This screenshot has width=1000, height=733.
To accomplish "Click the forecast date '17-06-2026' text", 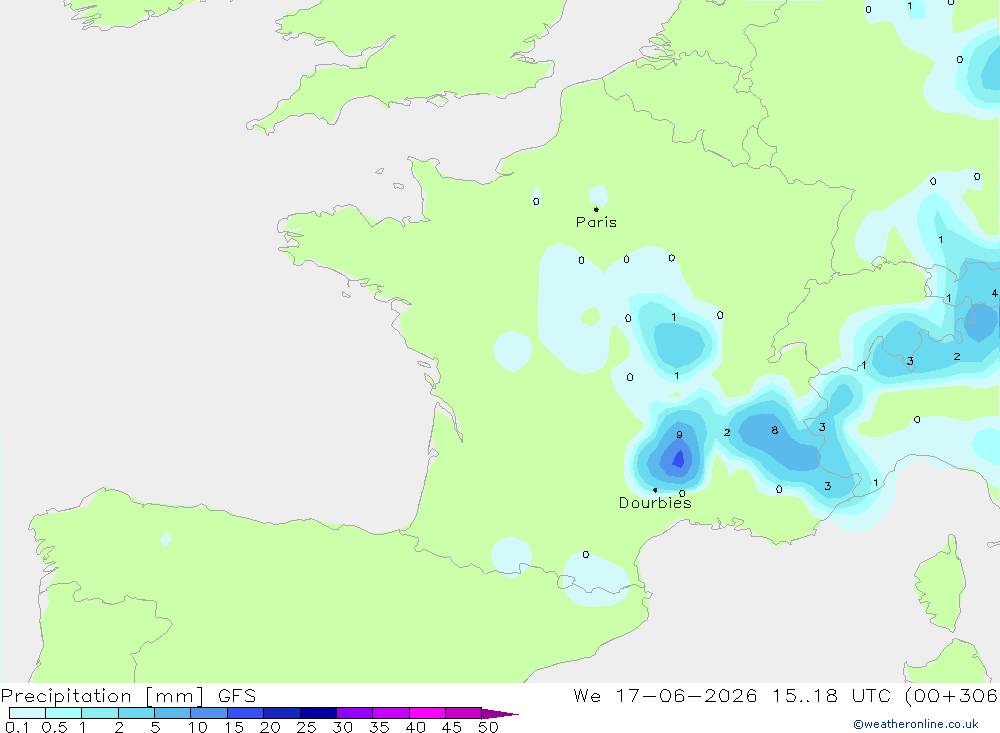I will coord(686,696).
